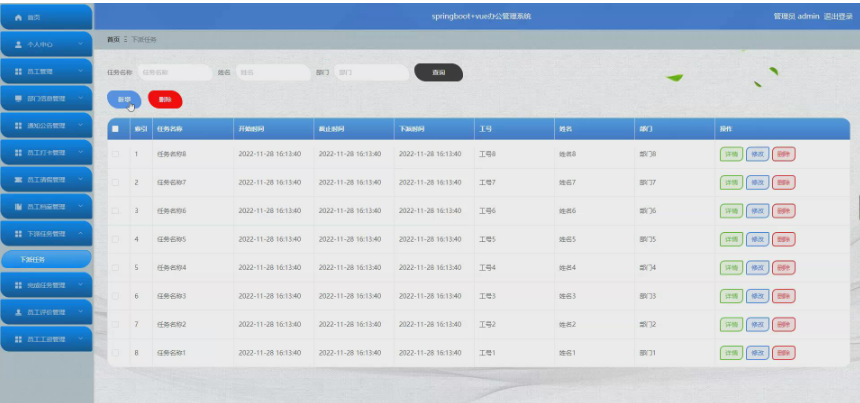Click 修改 for row 任务名称4
The width and height of the screenshot is (860, 403).
point(757,268)
